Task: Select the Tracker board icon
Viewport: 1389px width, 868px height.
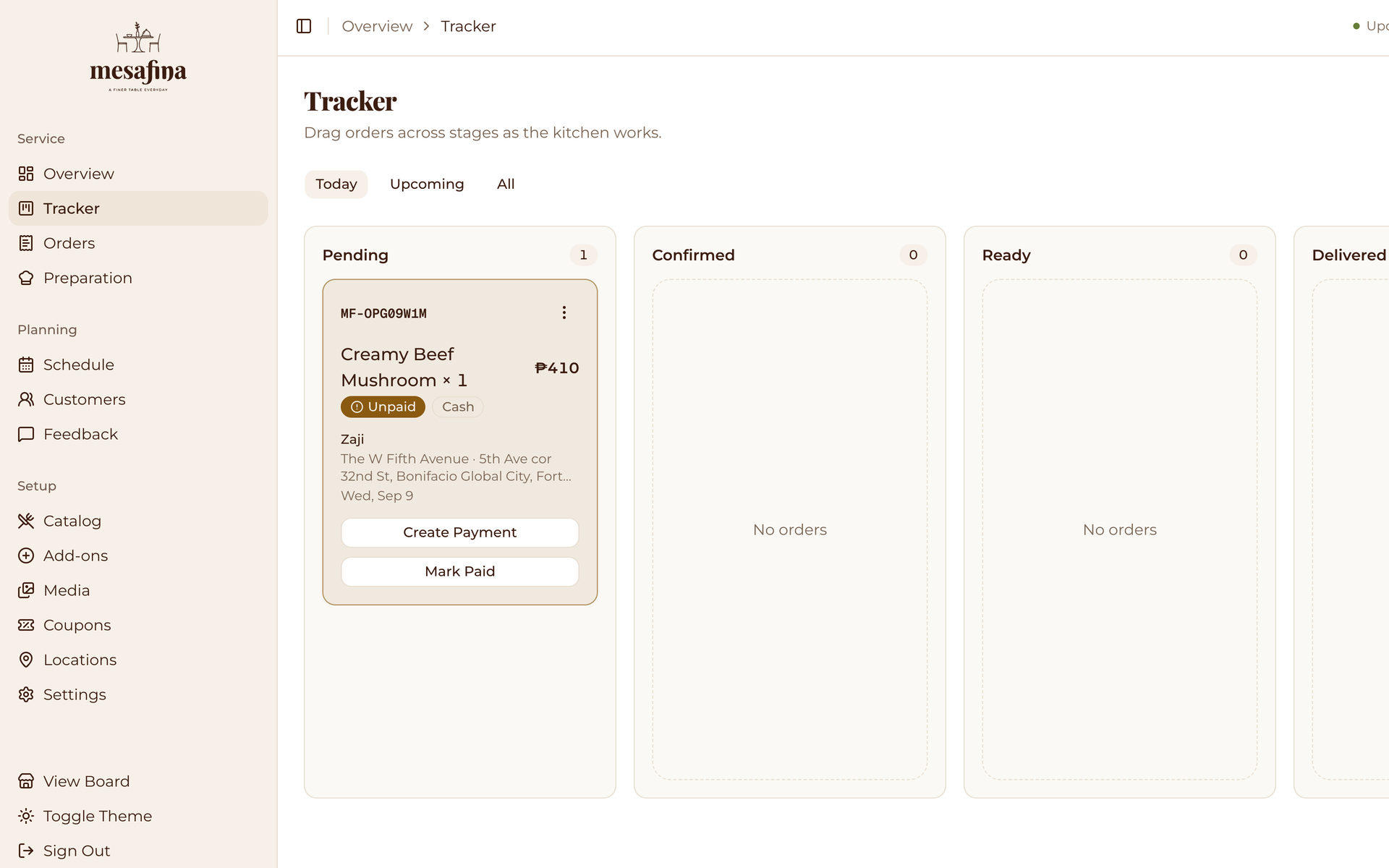Action: 26,208
